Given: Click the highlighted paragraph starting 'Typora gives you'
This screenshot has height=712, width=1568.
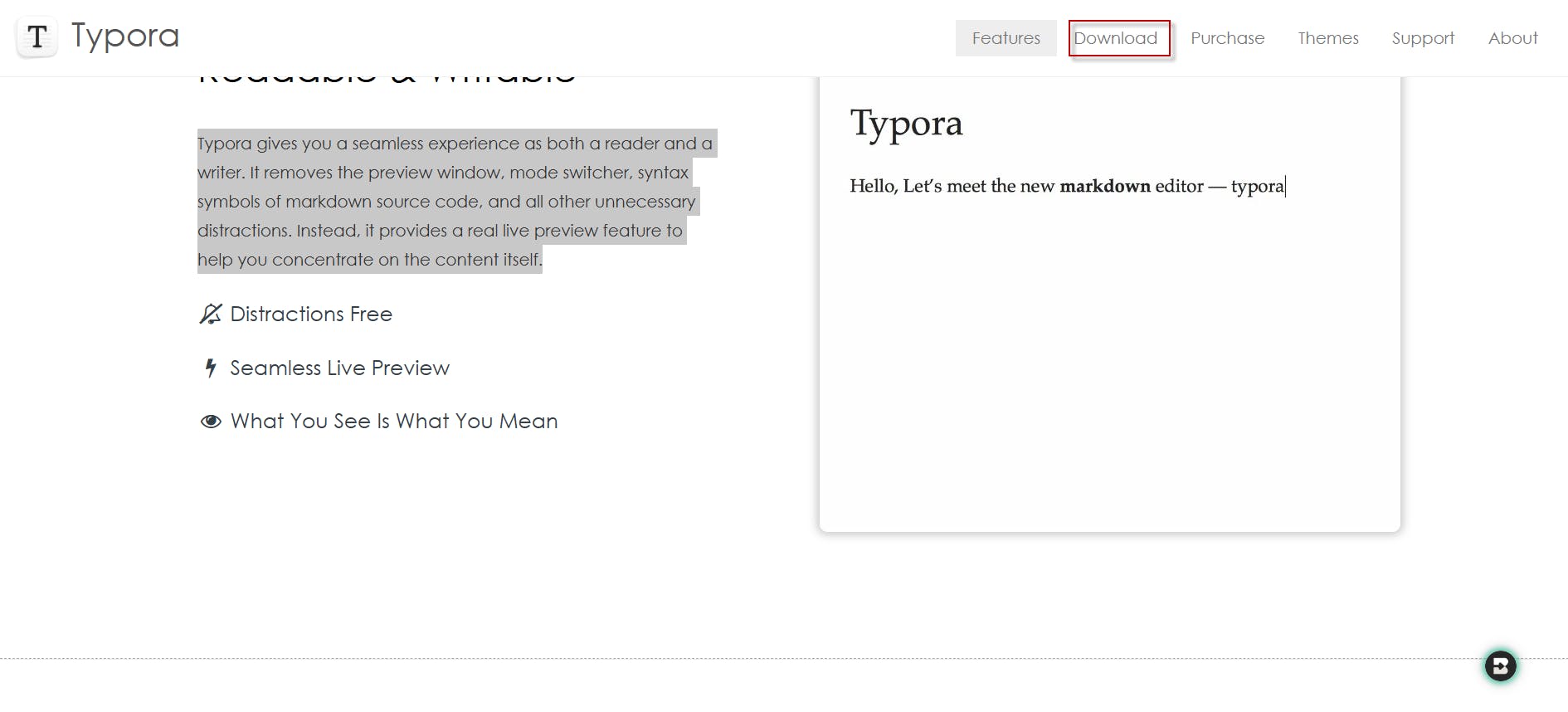Looking at the screenshot, I should (x=455, y=202).
